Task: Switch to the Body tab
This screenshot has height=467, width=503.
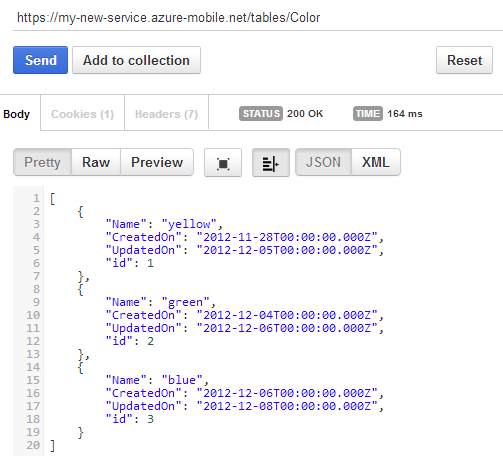Action: (17, 114)
